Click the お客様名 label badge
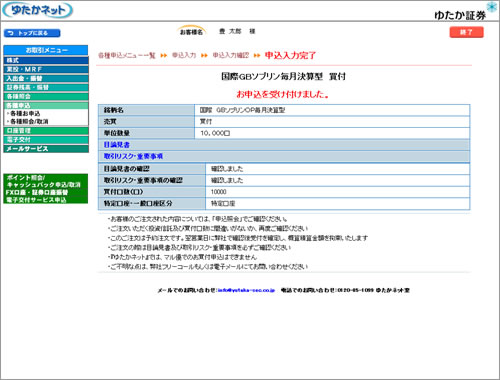Screen dimensions: 500x380 click(191, 32)
